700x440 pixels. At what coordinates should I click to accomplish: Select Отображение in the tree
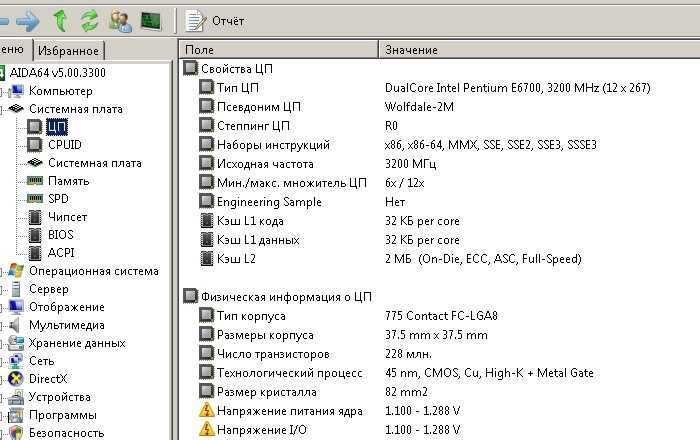[67, 307]
